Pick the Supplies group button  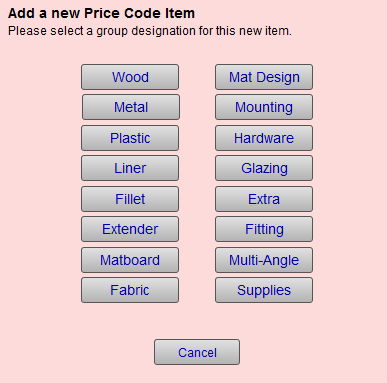pyautogui.click(x=264, y=290)
